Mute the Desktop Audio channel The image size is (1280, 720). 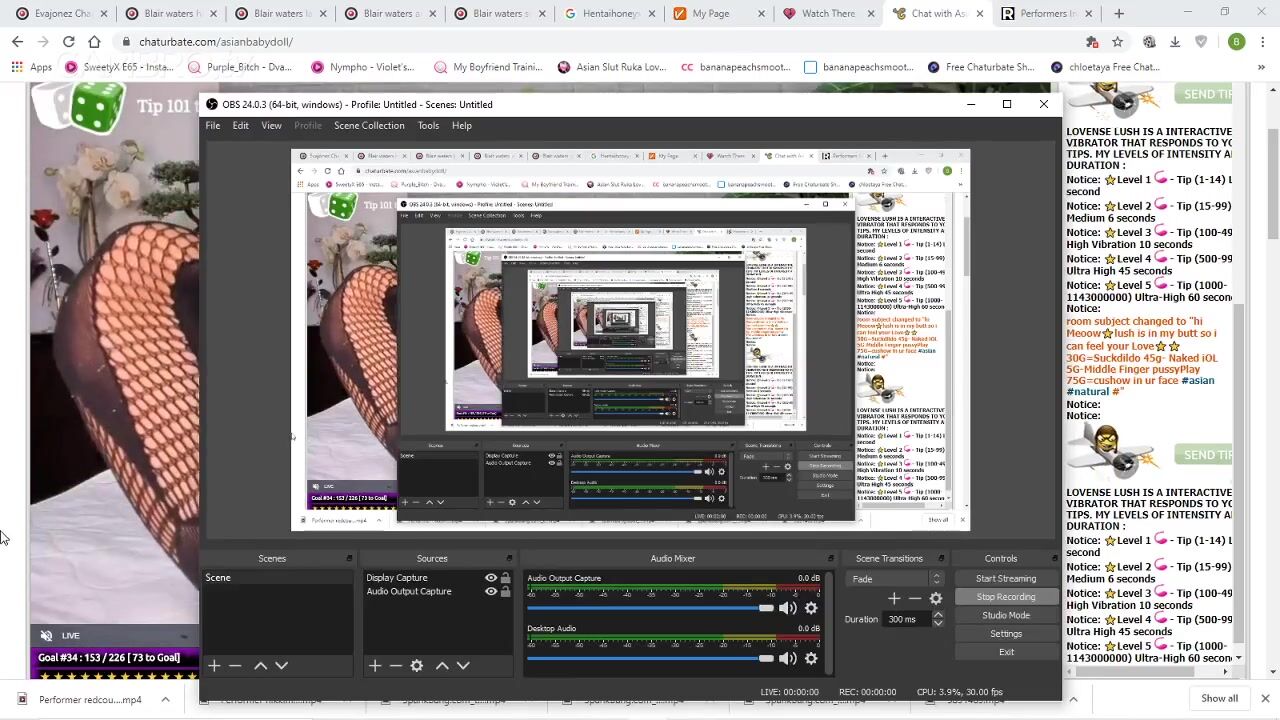point(788,658)
